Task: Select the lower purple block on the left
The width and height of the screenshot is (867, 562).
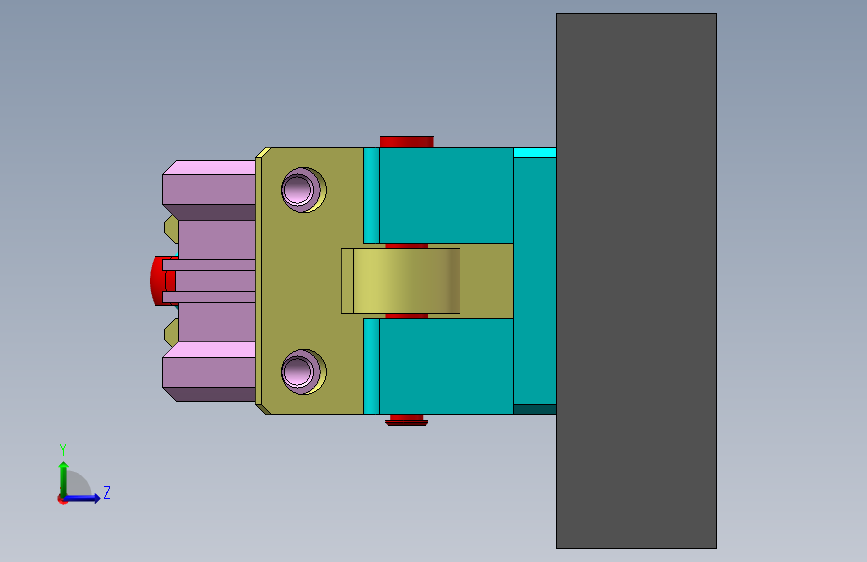Action: click(209, 371)
